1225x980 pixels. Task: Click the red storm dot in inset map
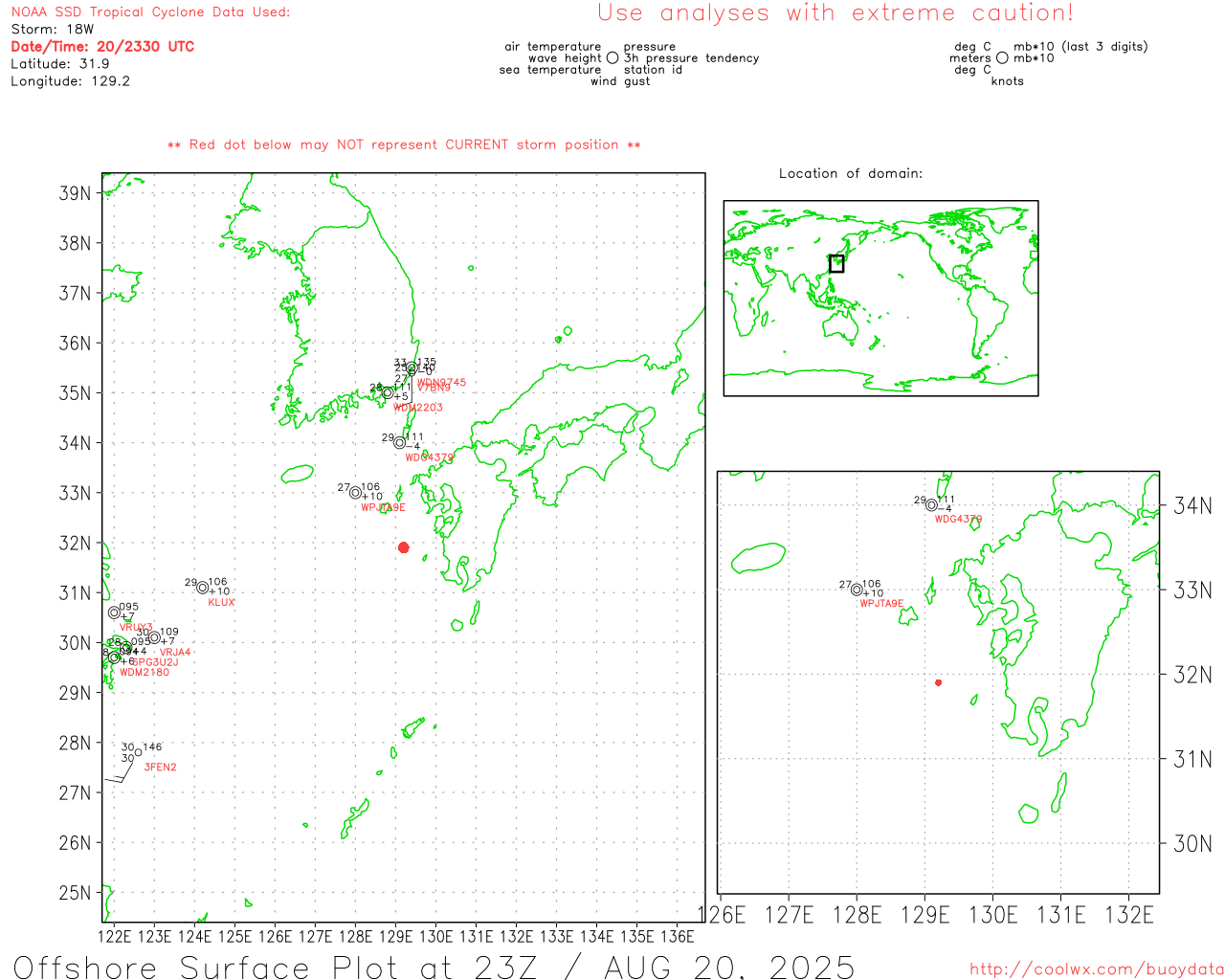(x=939, y=682)
